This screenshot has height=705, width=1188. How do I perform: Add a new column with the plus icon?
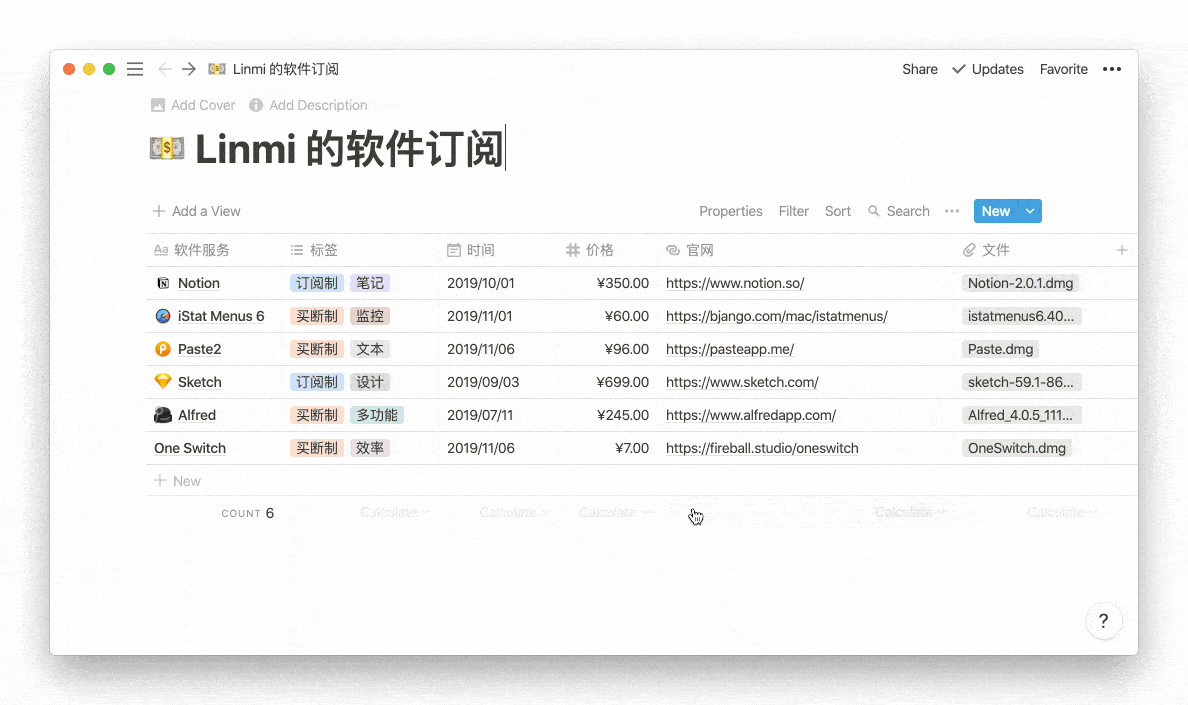coord(1122,250)
